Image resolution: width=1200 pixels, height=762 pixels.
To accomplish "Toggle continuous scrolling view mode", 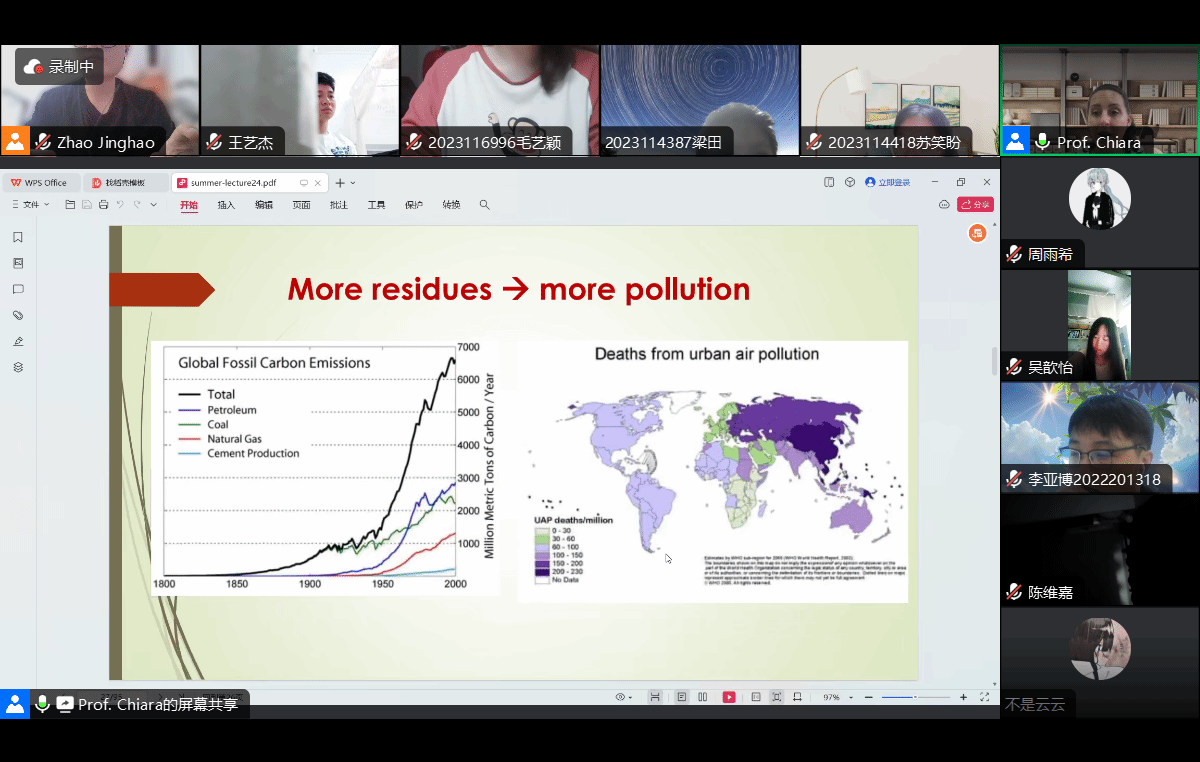I will (x=681, y=697).
